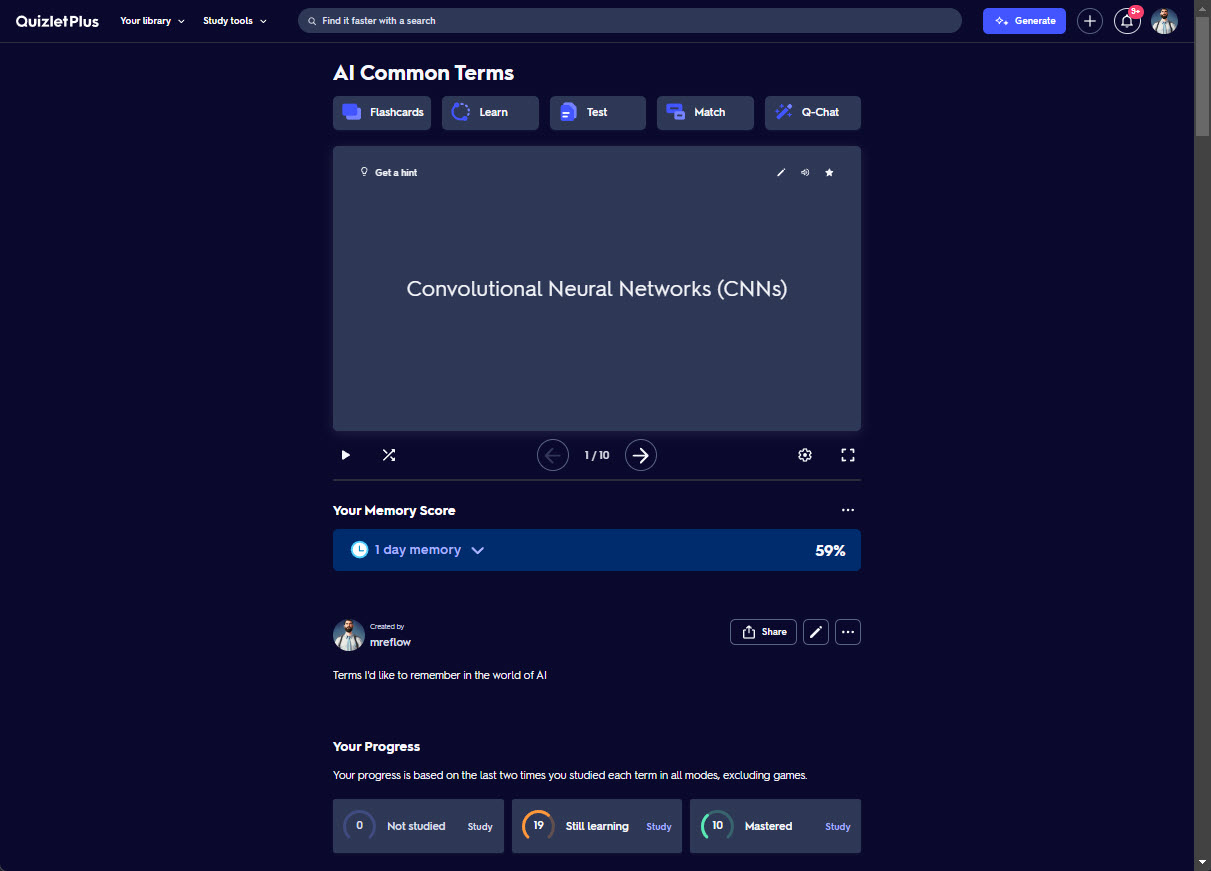This screenshot has width=1211, height=871.
Task: Click the Your Memory Score heading
Action: point(394,510)
